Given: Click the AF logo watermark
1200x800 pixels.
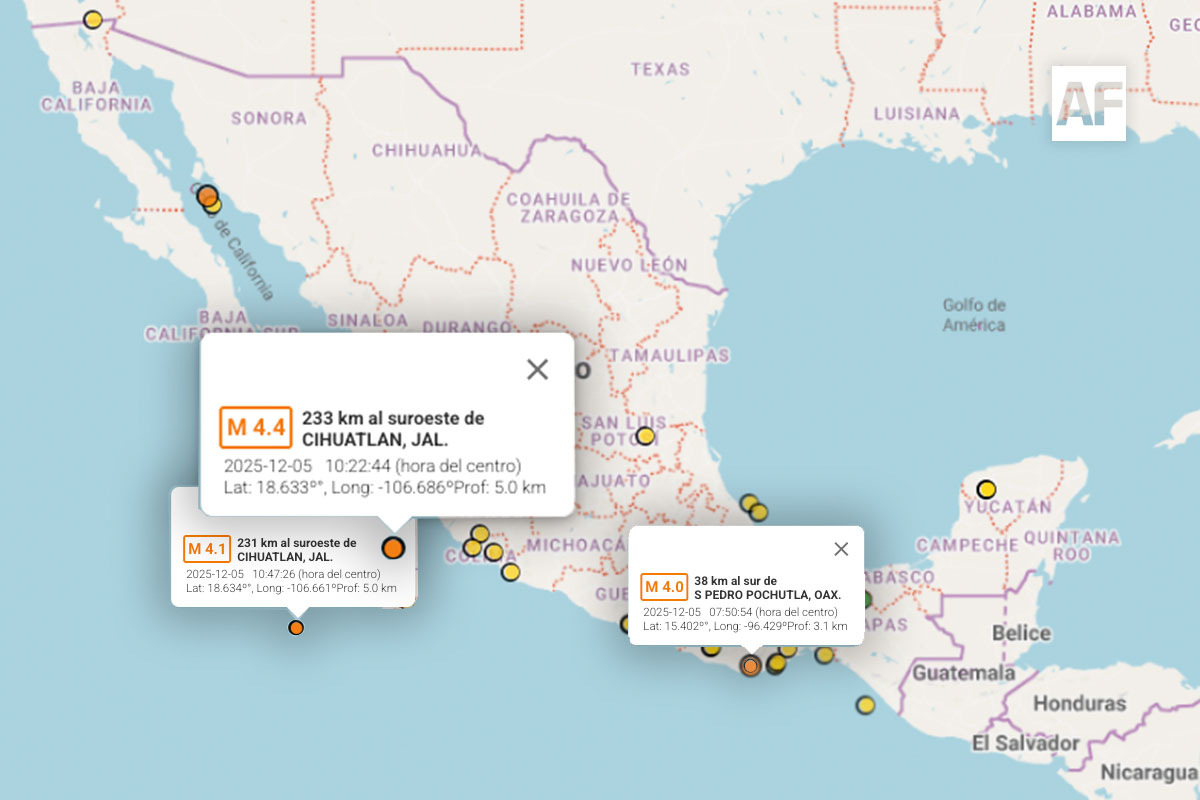Looking at the screenshot, I should 1089,103.
